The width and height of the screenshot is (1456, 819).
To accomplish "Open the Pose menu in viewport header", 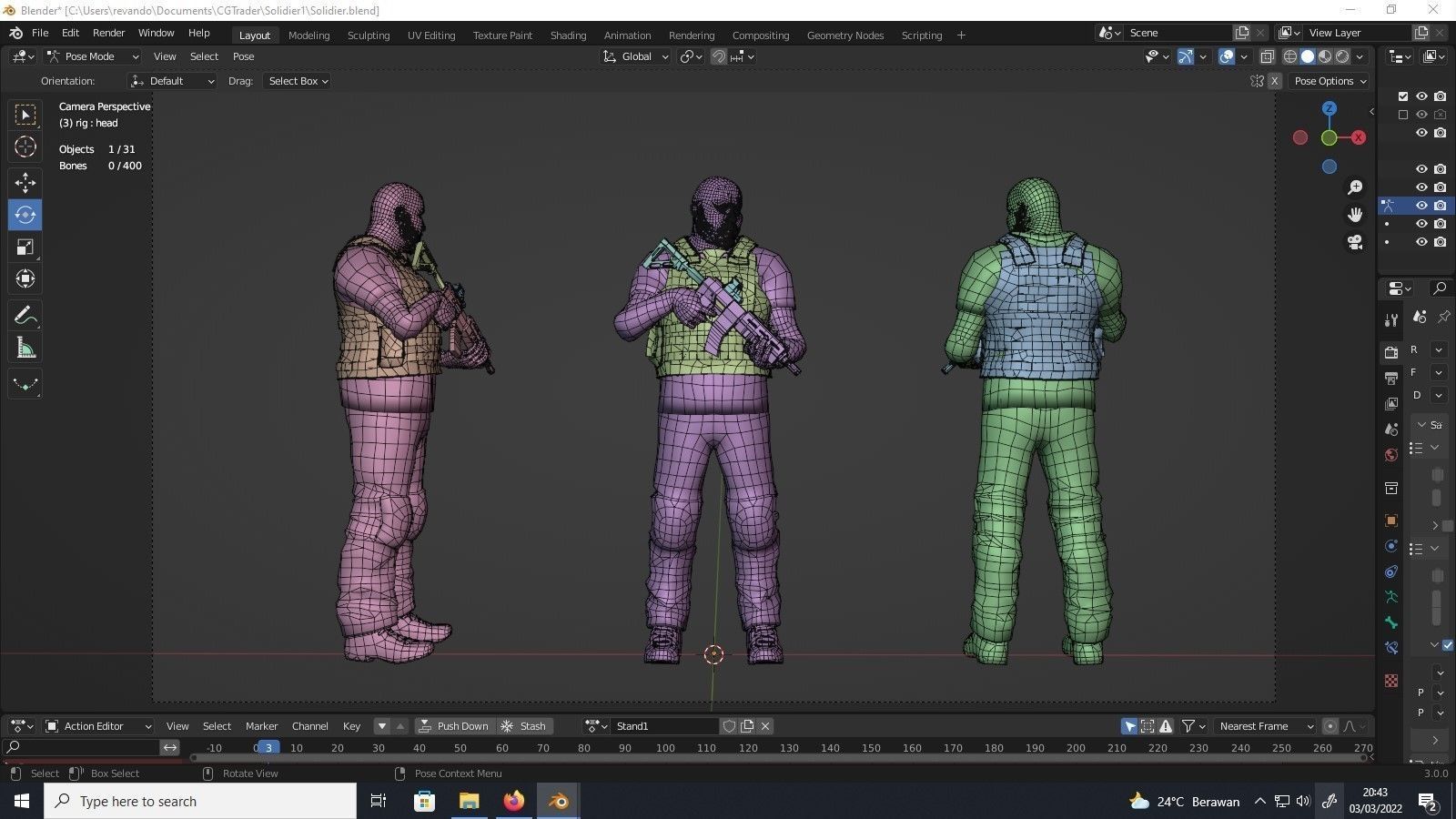I will pyautogui.click(x=243, y=56).
